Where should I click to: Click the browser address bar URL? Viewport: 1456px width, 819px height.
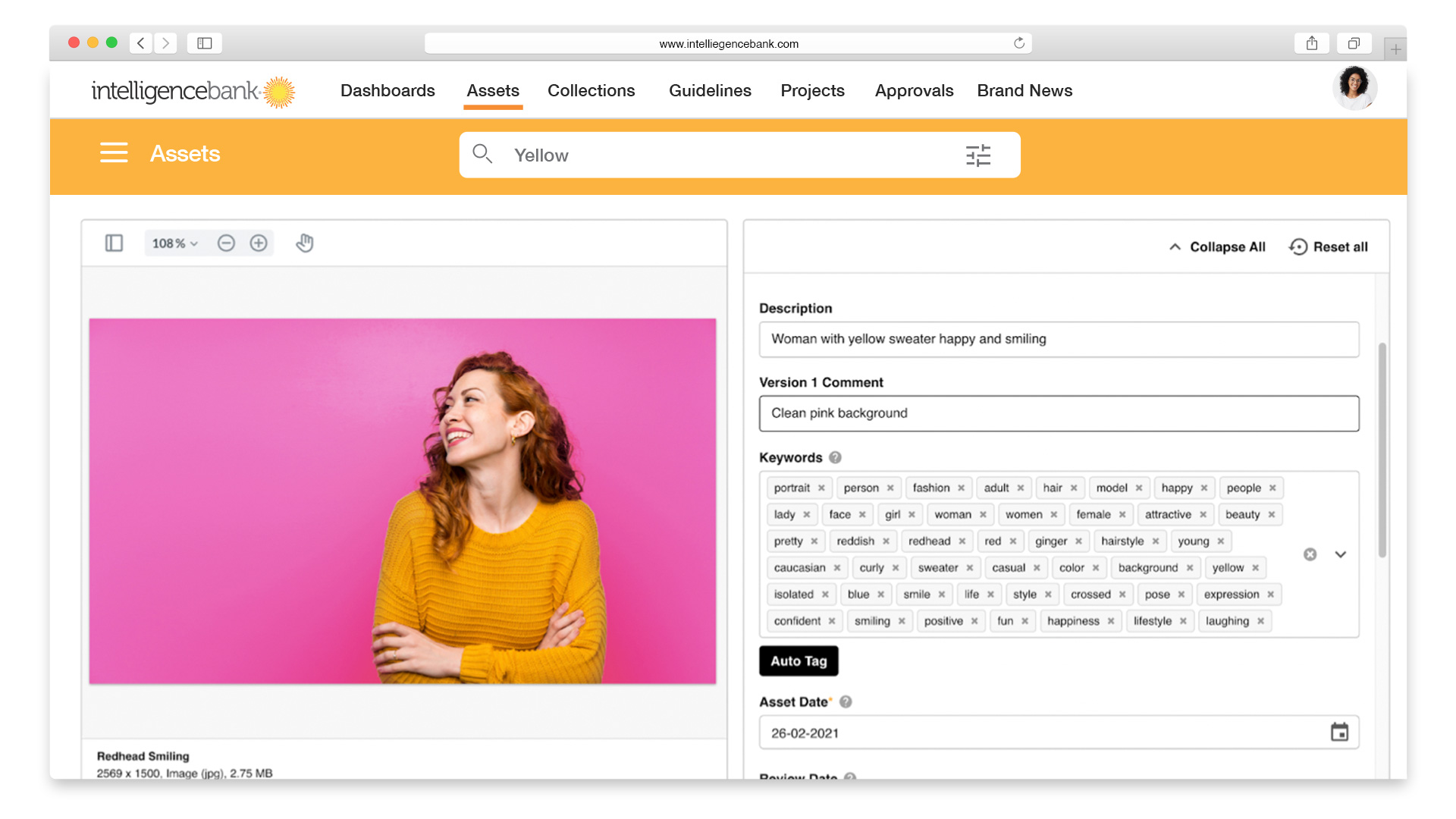coord(728,43)
